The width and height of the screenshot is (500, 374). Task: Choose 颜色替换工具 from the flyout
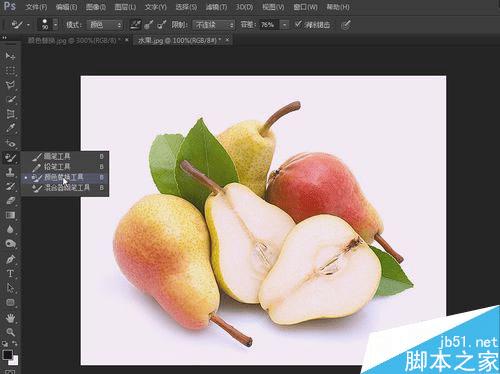pos(65,177)
